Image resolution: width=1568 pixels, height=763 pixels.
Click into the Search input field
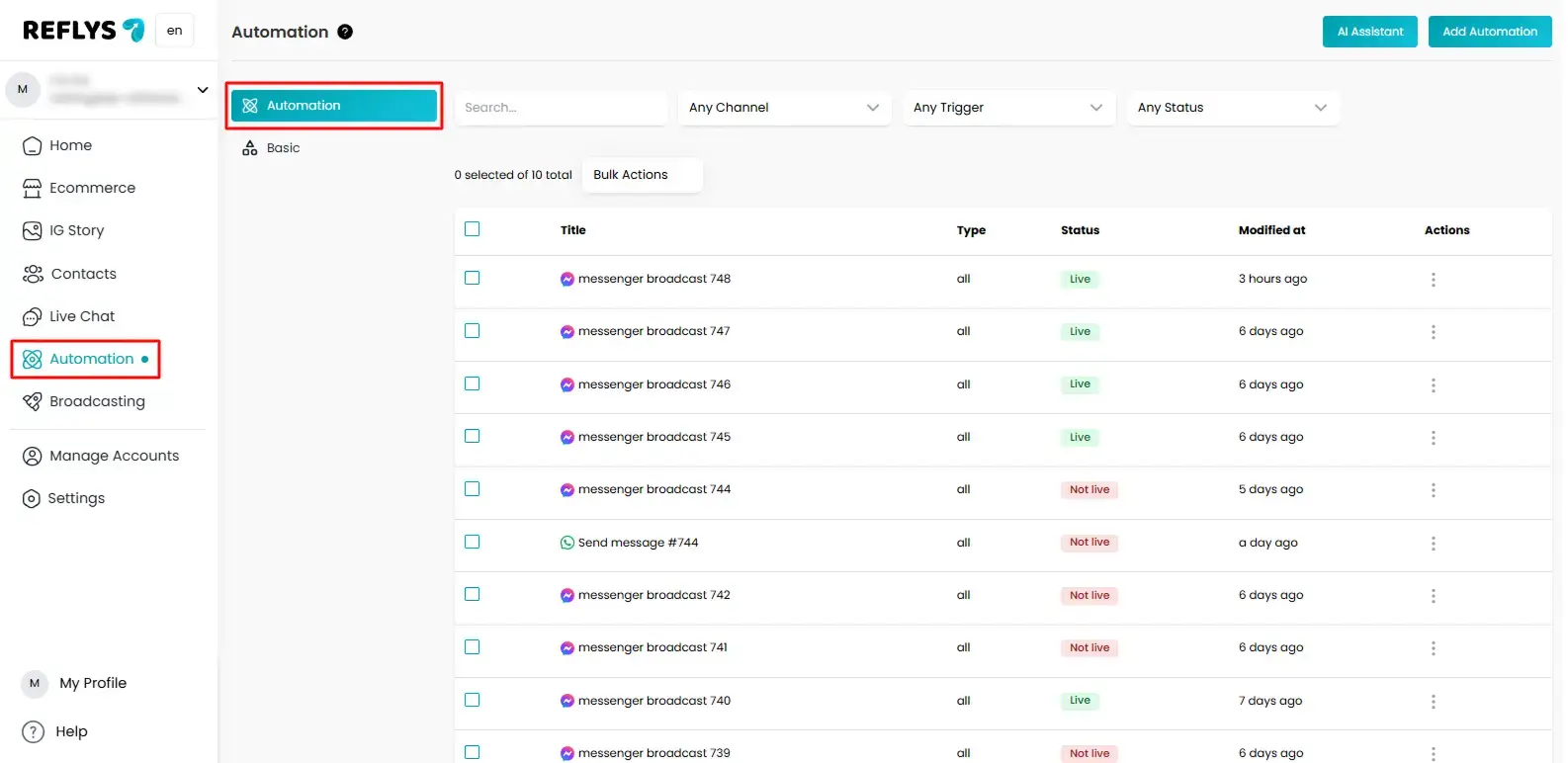click(x=560, y=108)
